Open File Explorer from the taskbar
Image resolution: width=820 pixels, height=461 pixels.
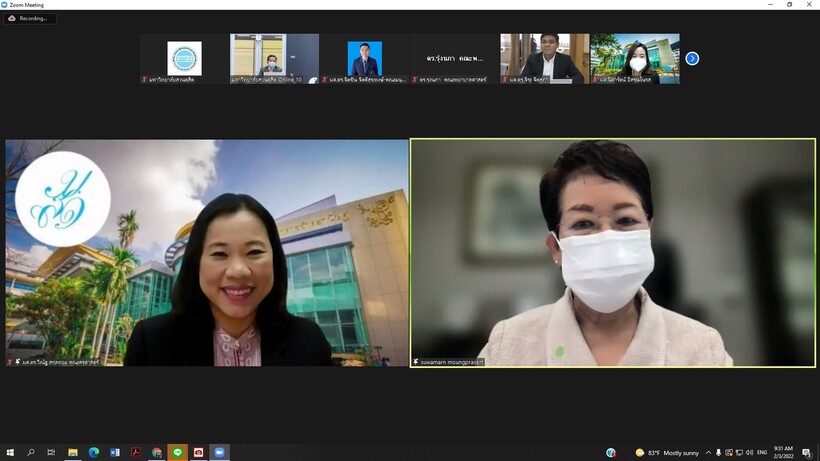(x=72, y=453)
